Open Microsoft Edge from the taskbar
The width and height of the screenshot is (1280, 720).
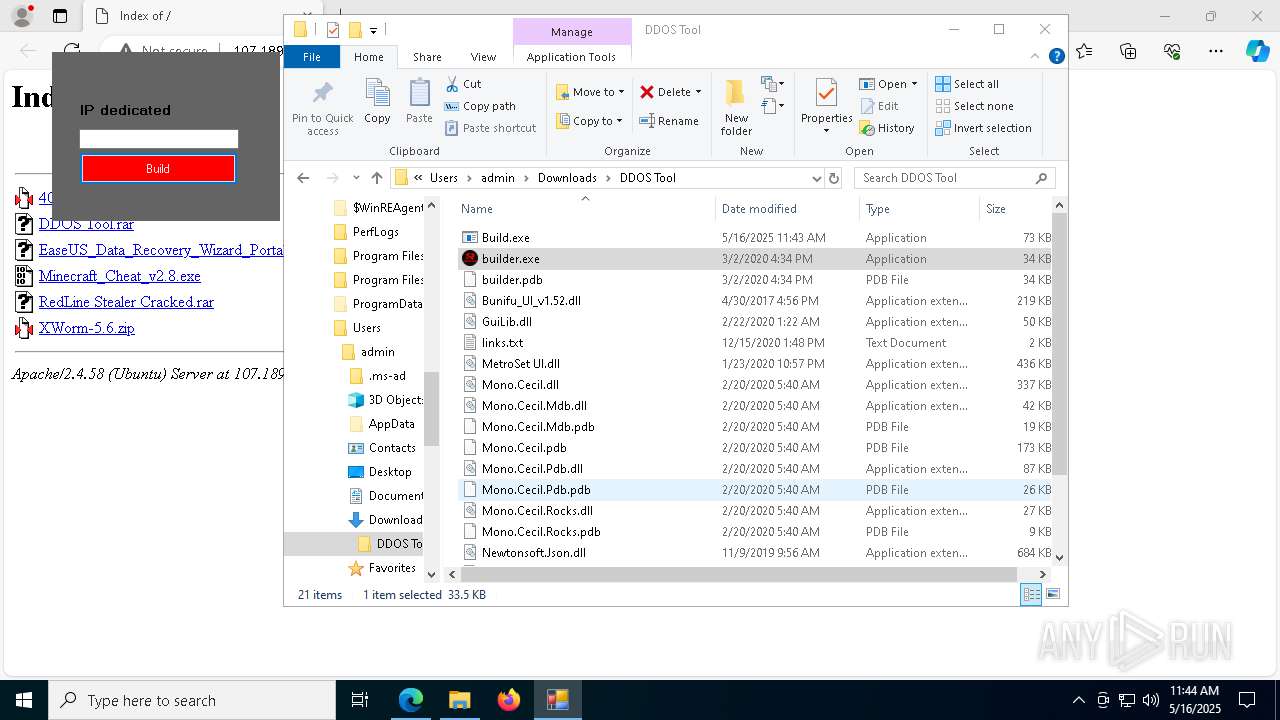click(x=411, y=700)
